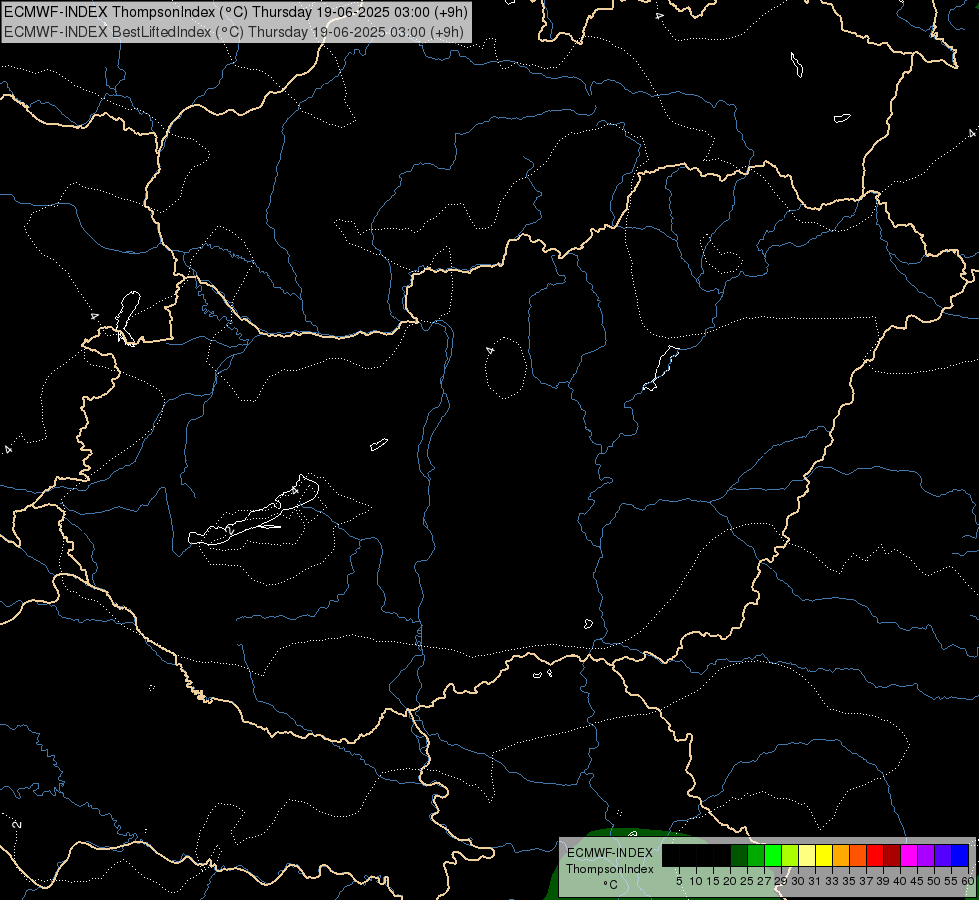Click the ThompsonIndex title line at top
979x900 pixels.
236,12
